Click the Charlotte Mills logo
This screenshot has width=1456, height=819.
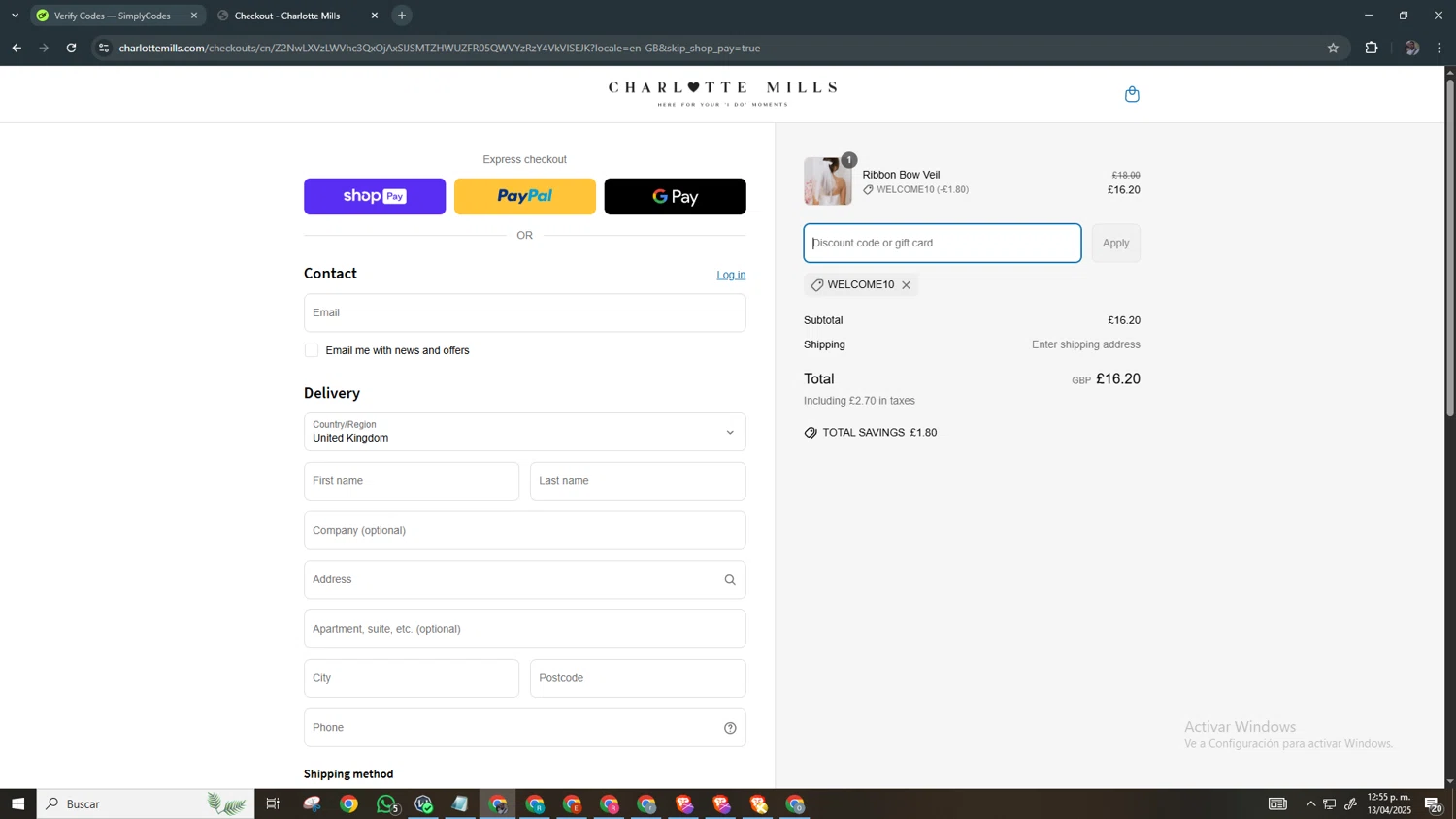pos(722,93)
